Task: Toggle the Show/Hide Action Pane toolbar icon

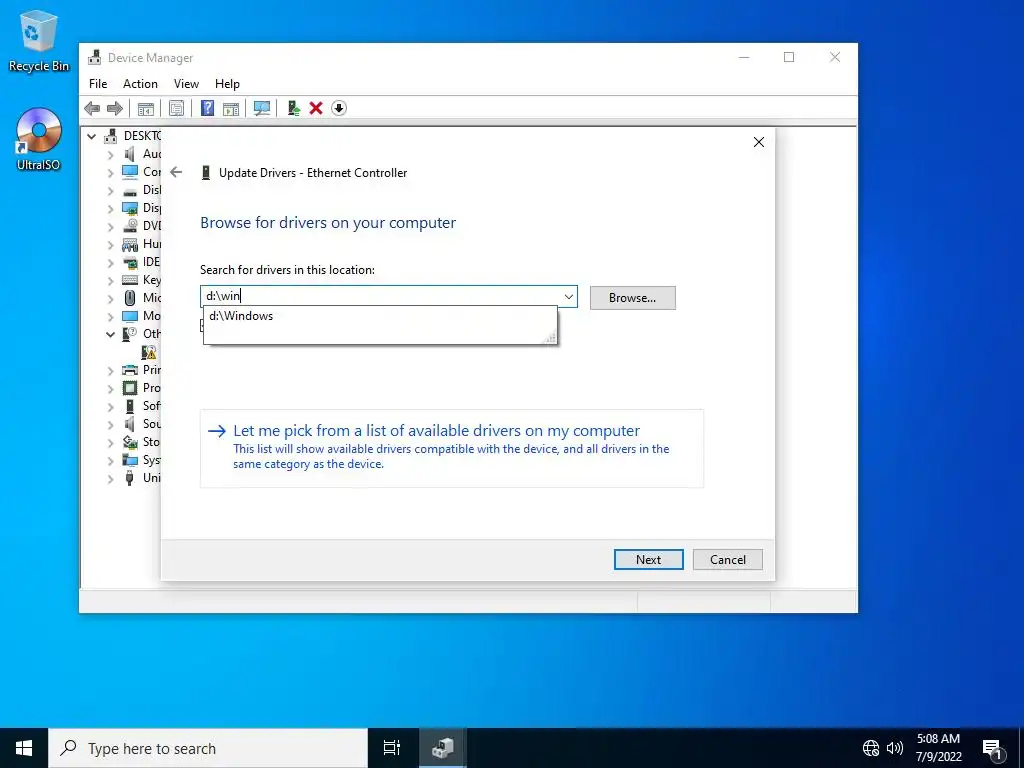Action: point(231,108)
